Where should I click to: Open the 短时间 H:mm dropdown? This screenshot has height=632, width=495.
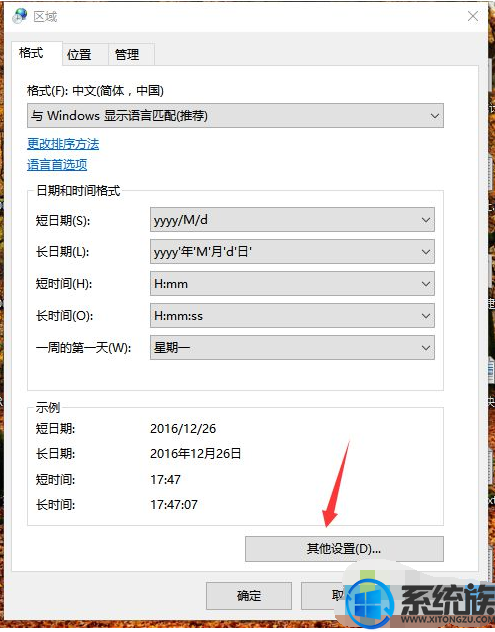pos(292,284)
